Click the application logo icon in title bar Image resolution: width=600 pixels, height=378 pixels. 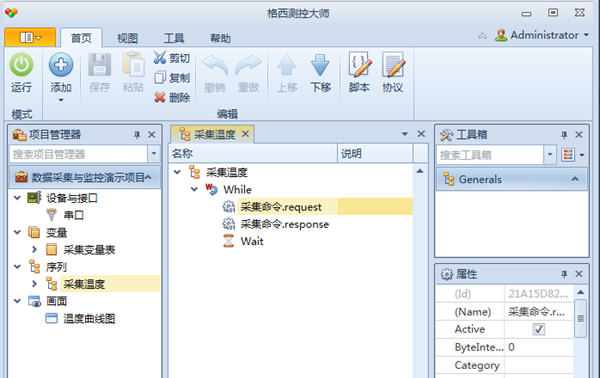click(x=11, y=13)
